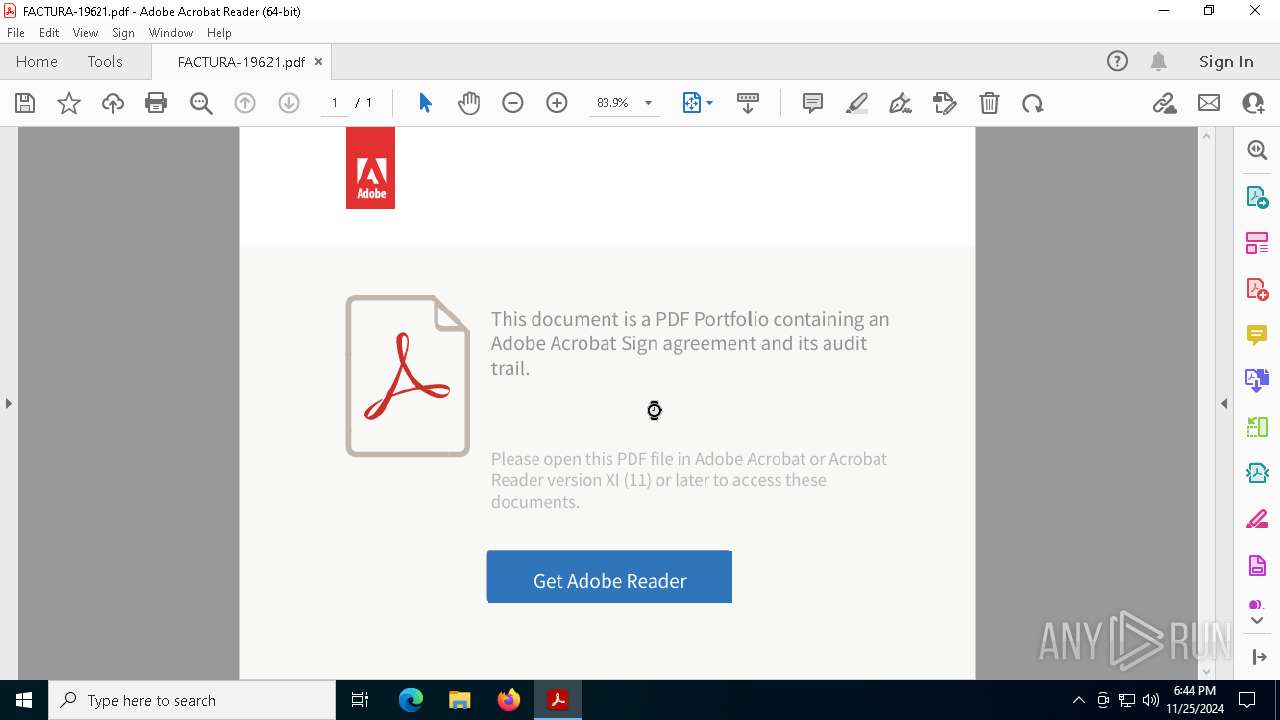The width and height of the screenshot is (1280, 720).
Task: Click the Sign In button
Action: pos(1226,61)
